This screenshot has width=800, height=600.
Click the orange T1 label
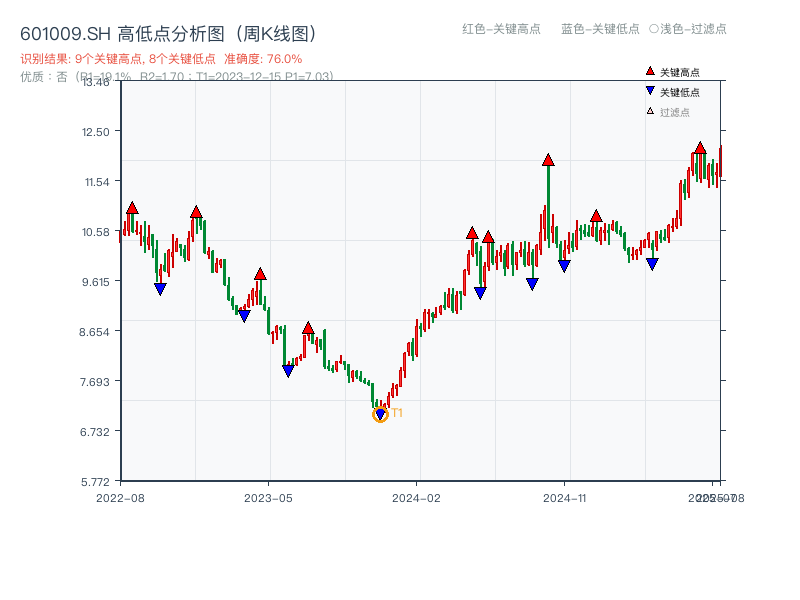(397, 413)
